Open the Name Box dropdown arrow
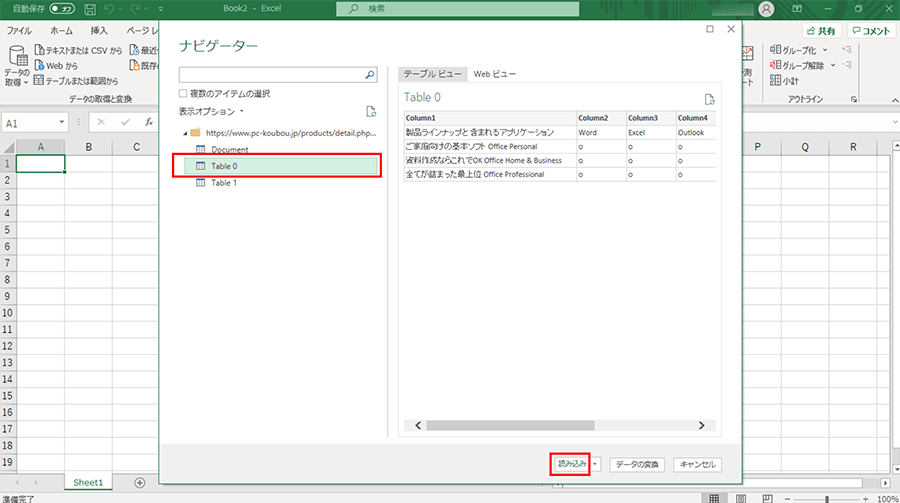 (61, 122)
